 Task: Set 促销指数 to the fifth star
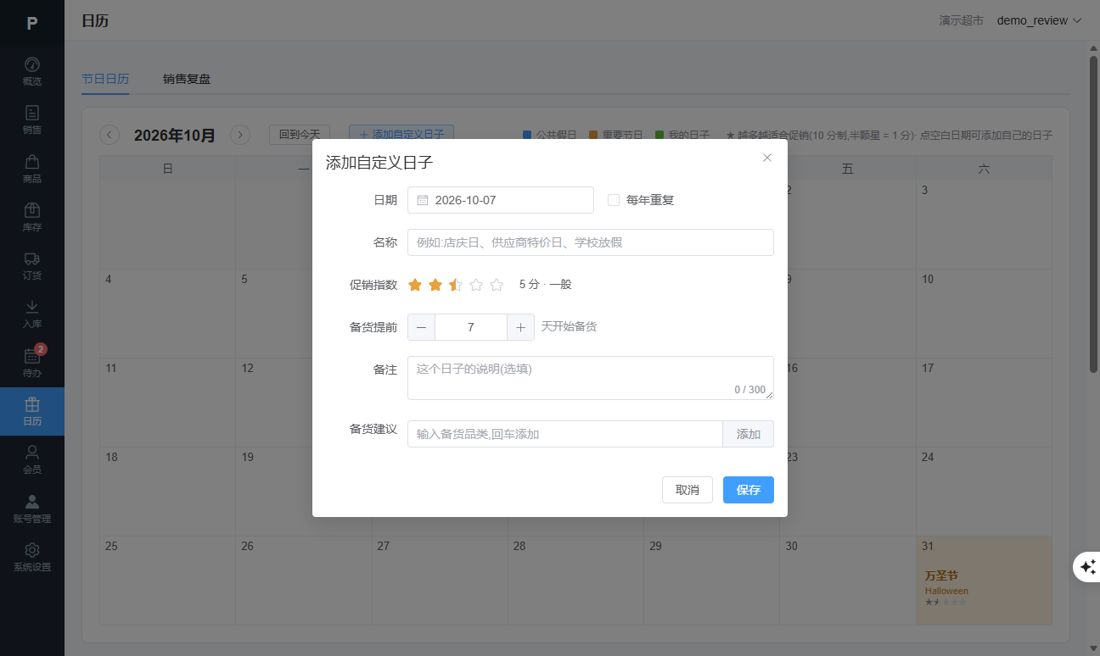[x=497, y=285]
